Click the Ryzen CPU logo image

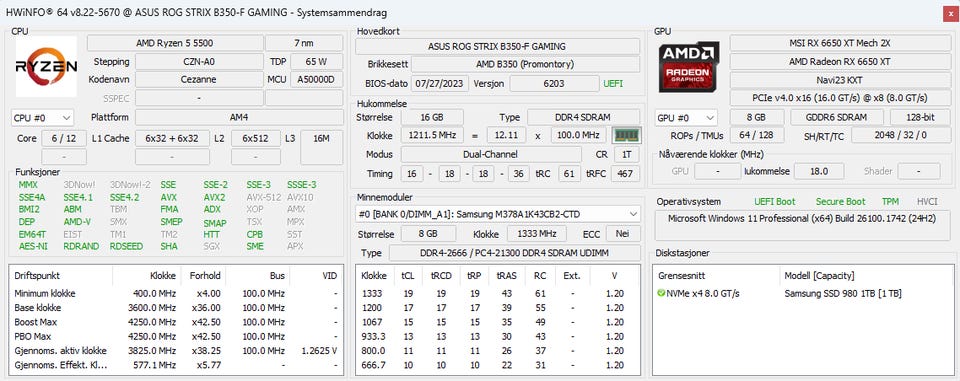tap(46, 66)
